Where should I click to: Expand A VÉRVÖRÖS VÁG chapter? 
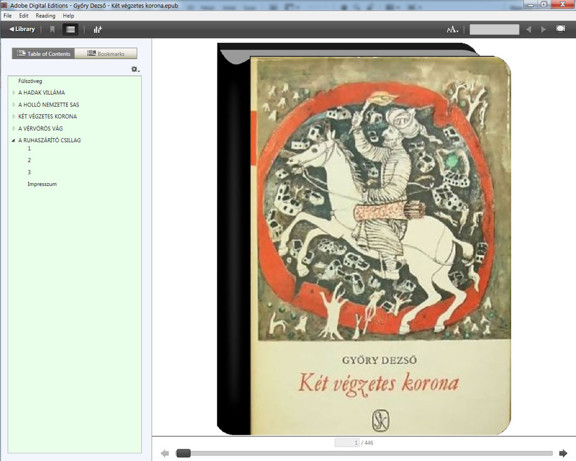tap(14, 129)
